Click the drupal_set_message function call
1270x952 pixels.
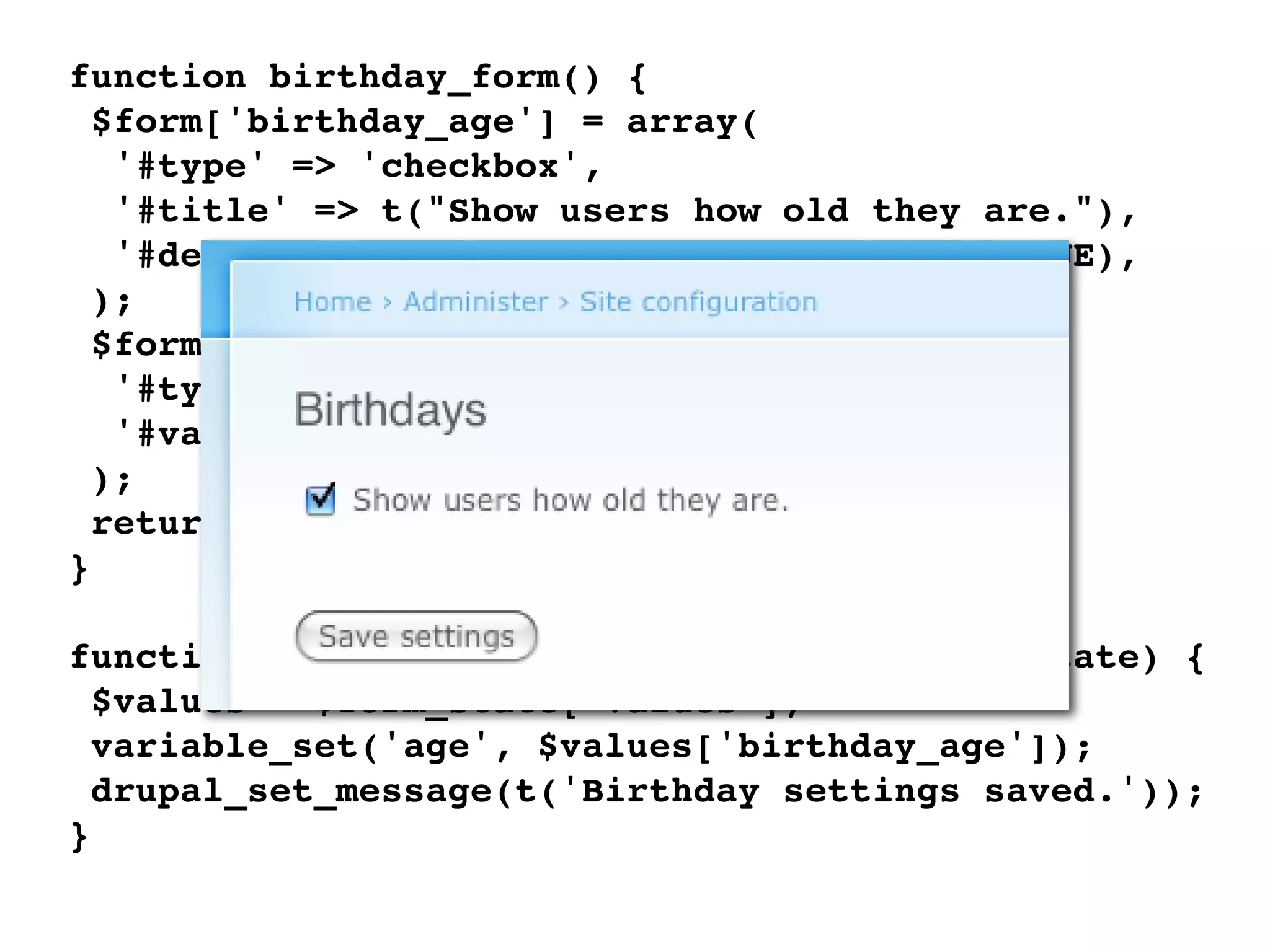[291, 791]
